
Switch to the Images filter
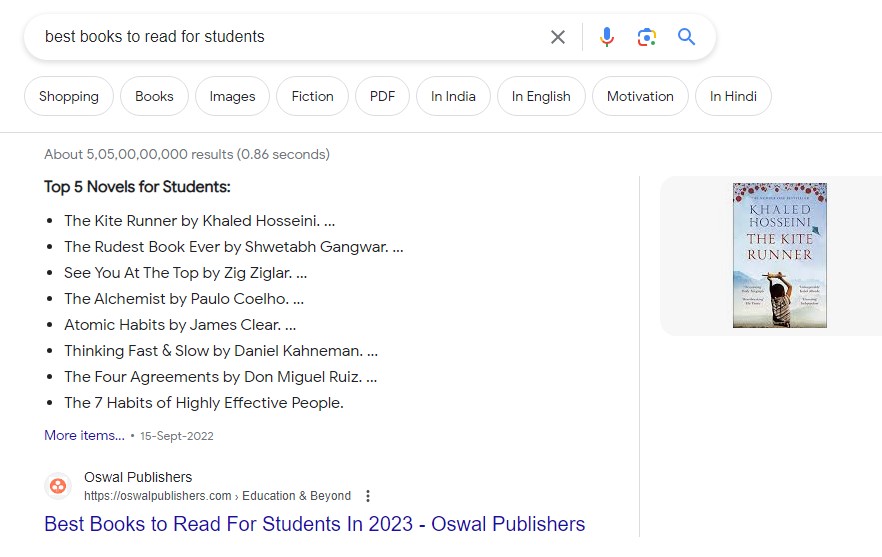click(232, 96)
